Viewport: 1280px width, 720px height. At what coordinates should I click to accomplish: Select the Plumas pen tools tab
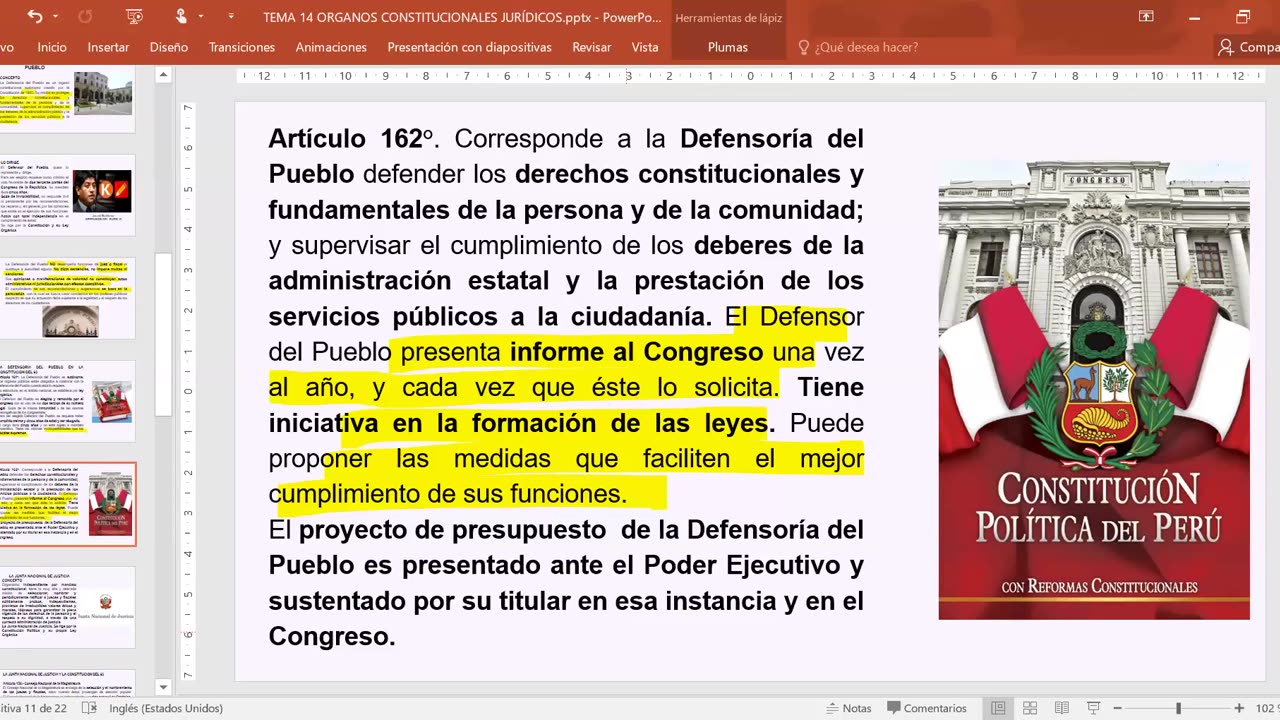[x=727, y=47]
